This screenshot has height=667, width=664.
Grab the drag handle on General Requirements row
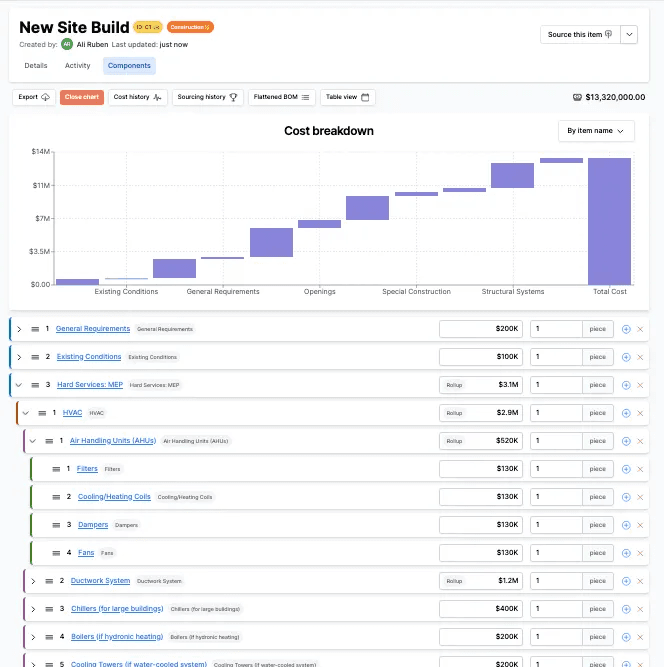click(35, 329)
